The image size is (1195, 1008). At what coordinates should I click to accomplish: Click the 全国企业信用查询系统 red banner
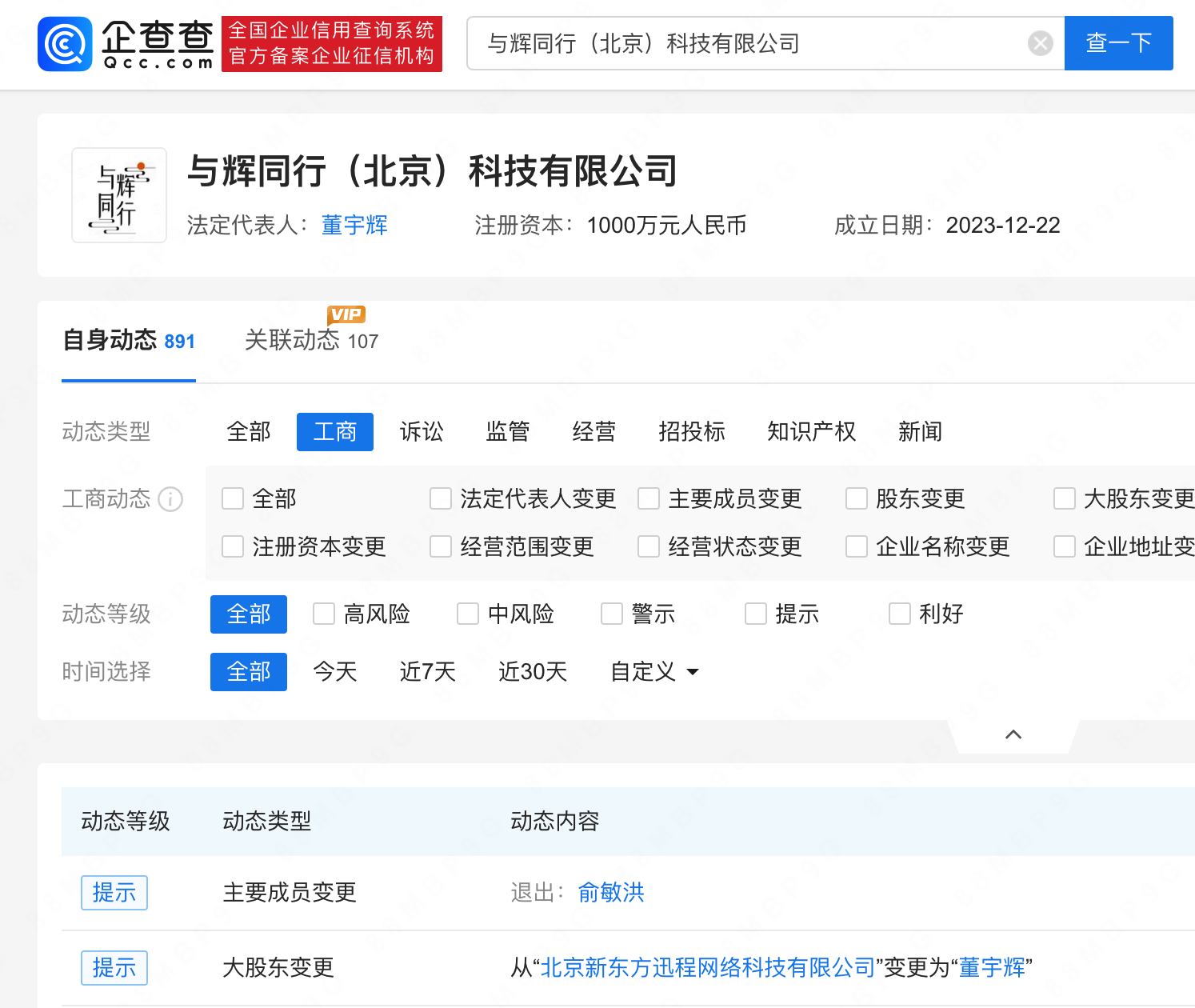click(x=332, y=44)
